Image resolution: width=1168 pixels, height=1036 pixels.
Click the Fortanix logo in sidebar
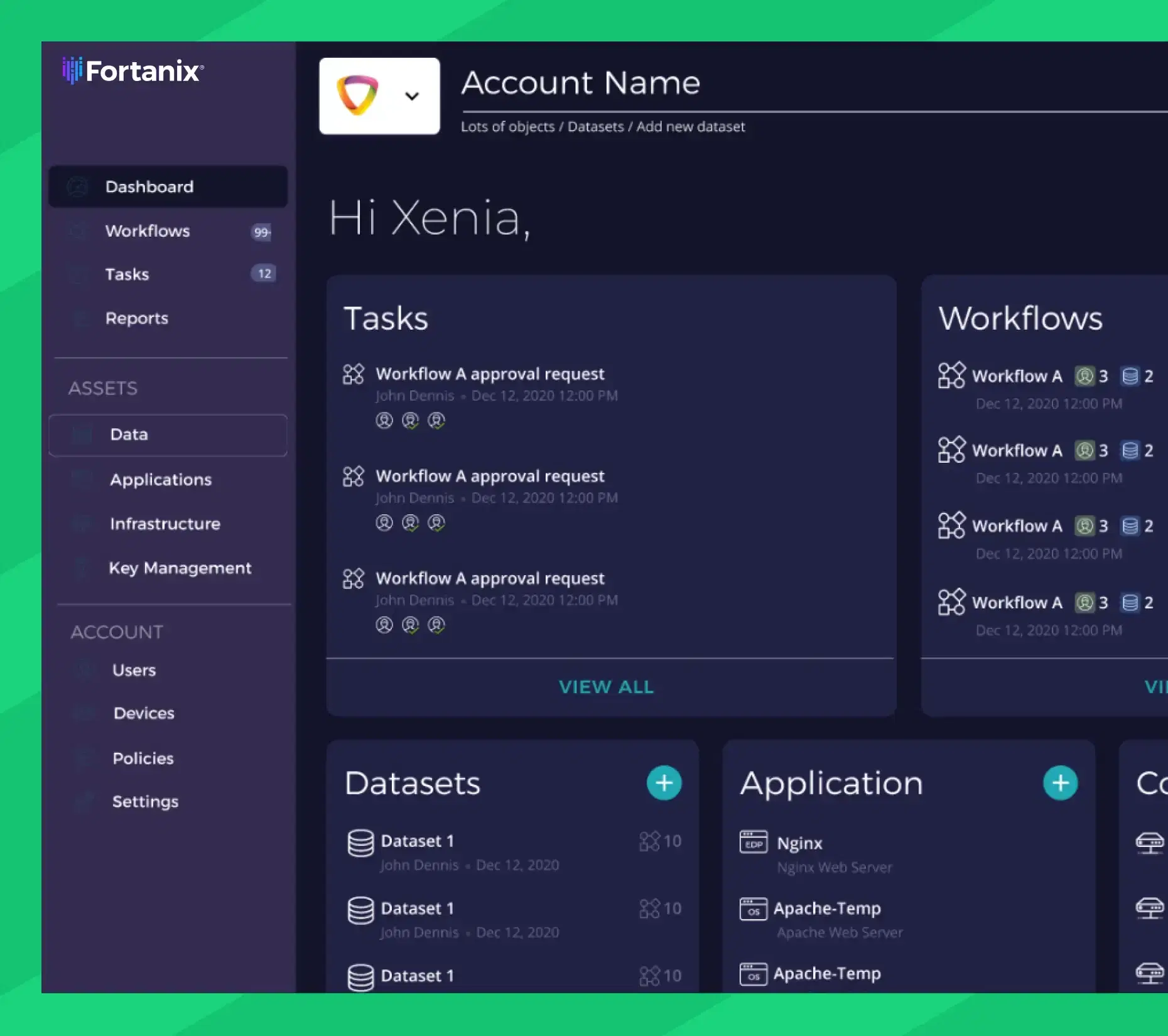tap(133, 70)
